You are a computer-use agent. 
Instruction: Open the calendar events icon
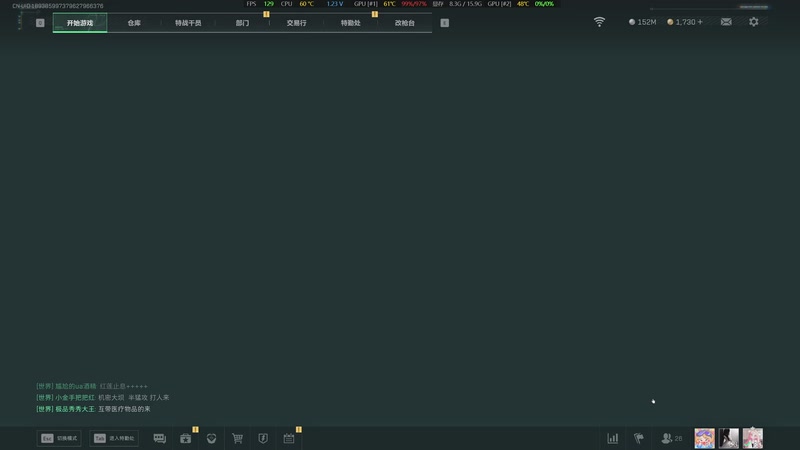tap(289, 438)
